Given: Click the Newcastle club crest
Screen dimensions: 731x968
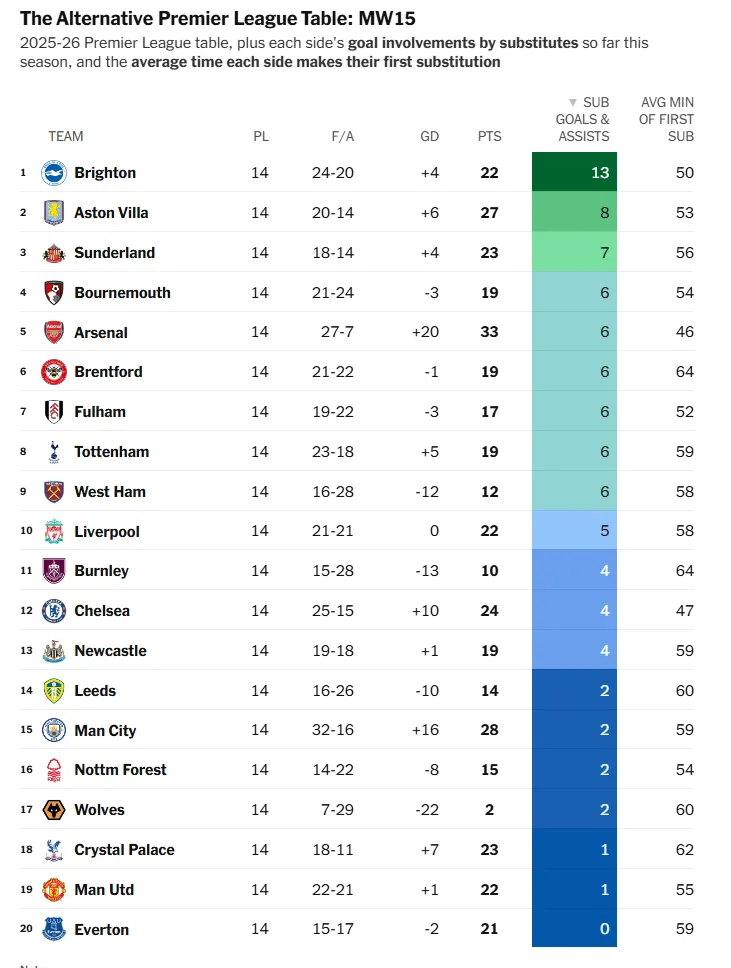Looking at the screenshot, I should click(x=53, y=651).
